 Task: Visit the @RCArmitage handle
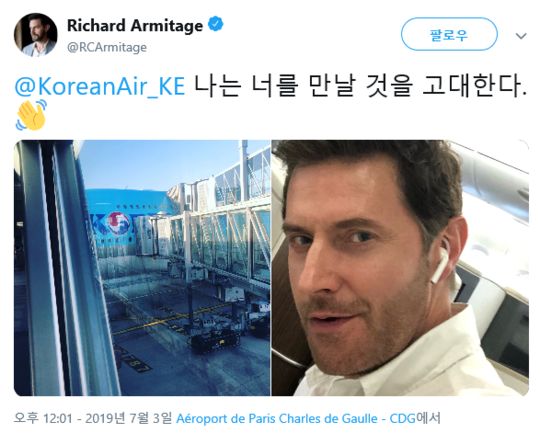click(107, 47)
